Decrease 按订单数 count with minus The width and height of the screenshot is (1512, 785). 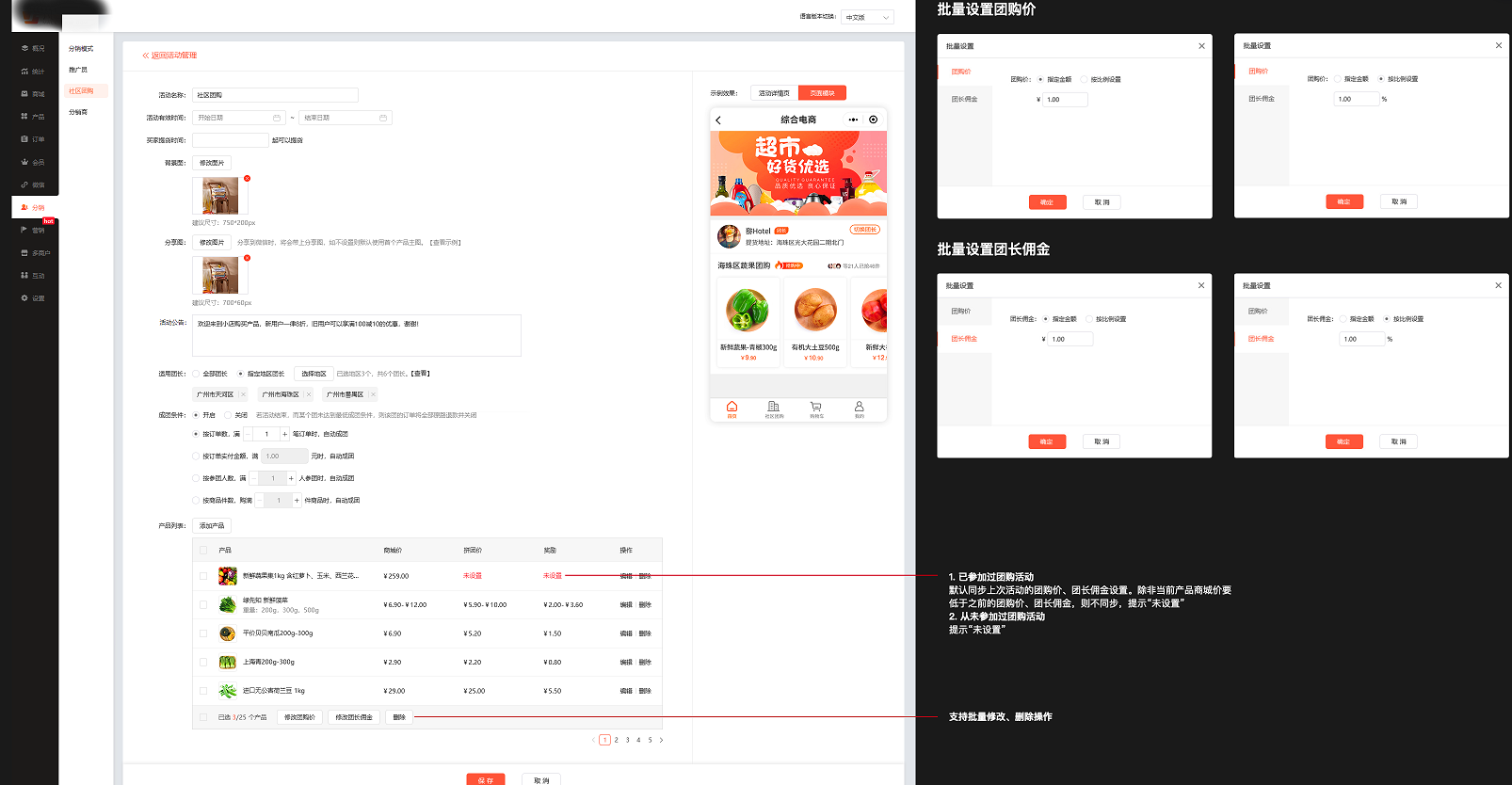[249, 434]
